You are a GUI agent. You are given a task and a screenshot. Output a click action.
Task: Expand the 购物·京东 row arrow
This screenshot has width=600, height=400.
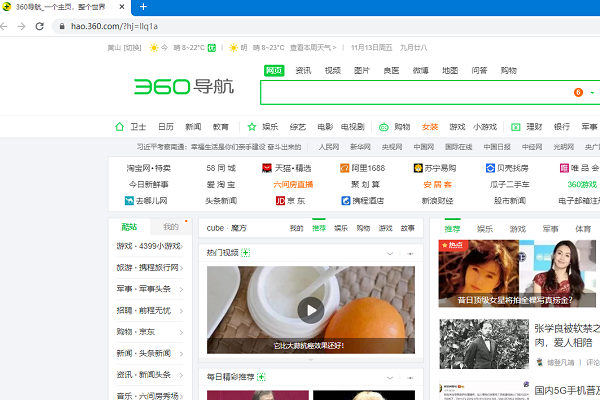coord(181,332)
